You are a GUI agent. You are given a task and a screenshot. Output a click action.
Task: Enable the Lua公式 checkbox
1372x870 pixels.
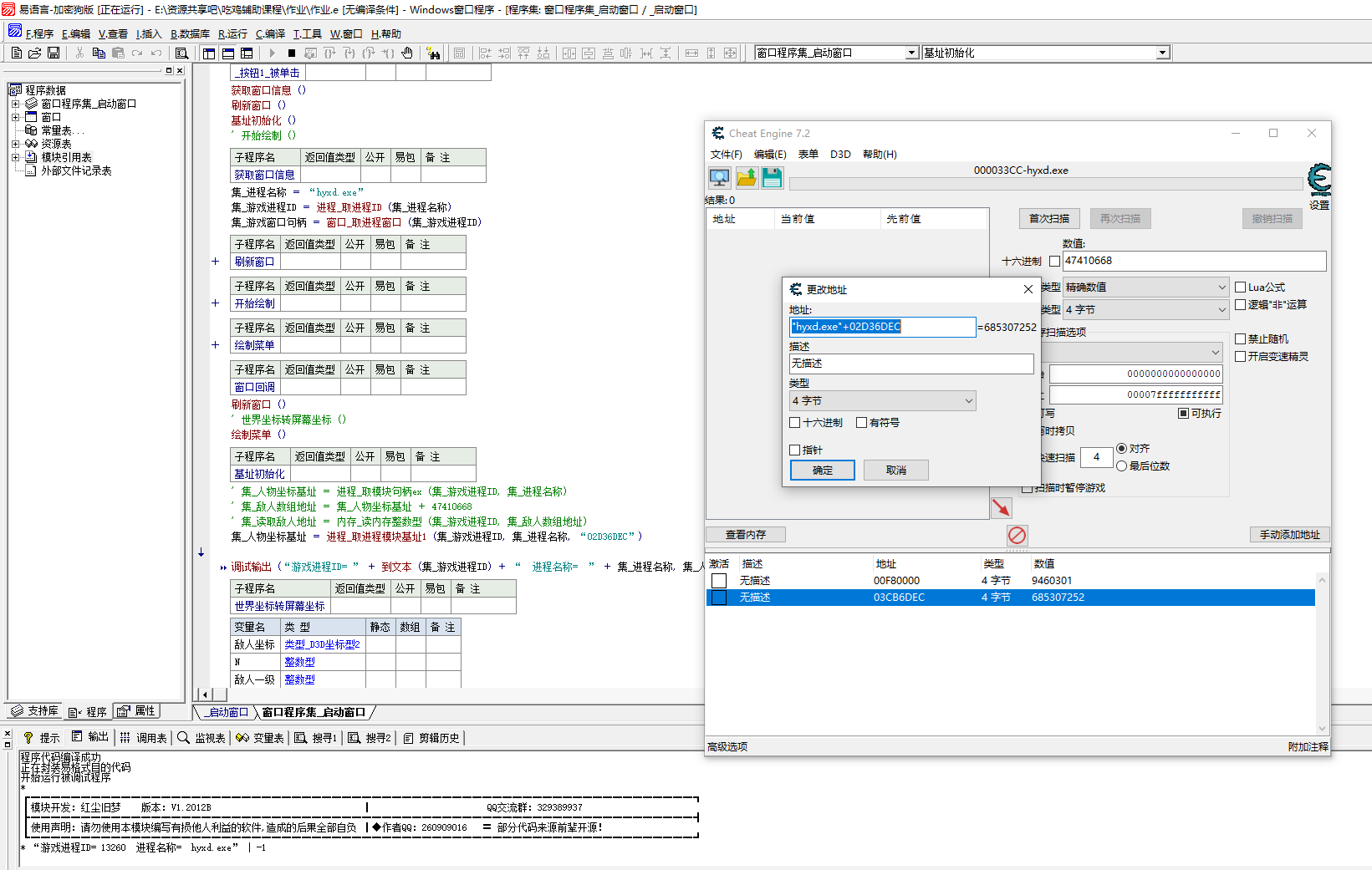[1241, 287]
